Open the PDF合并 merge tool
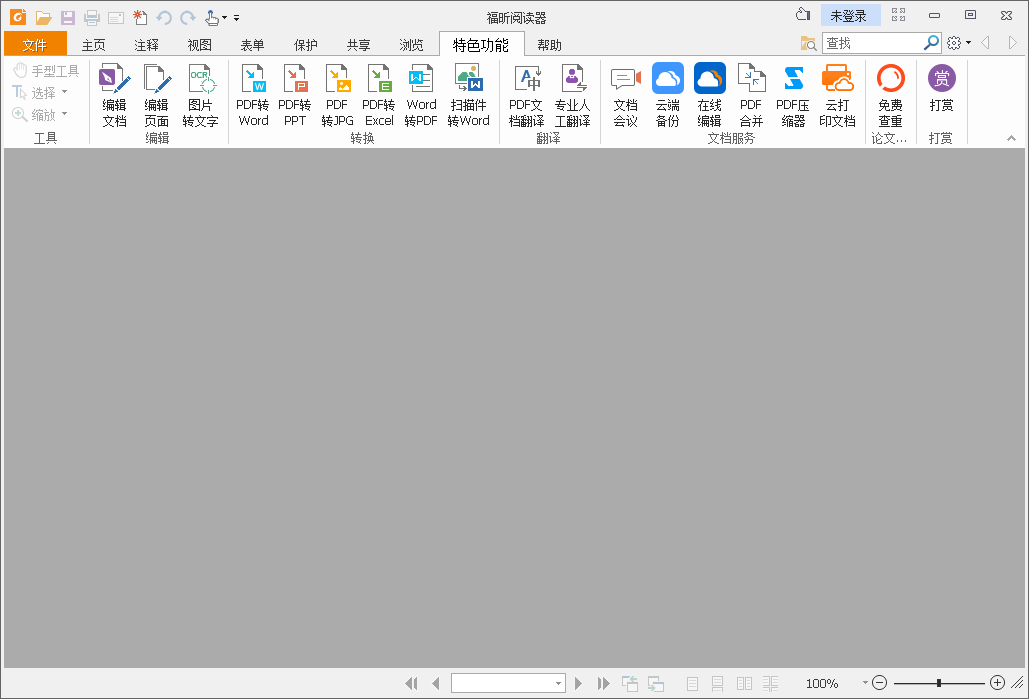Image resolution: width=1029 pixels, height=699 pixels. click(x=751, y=96)
